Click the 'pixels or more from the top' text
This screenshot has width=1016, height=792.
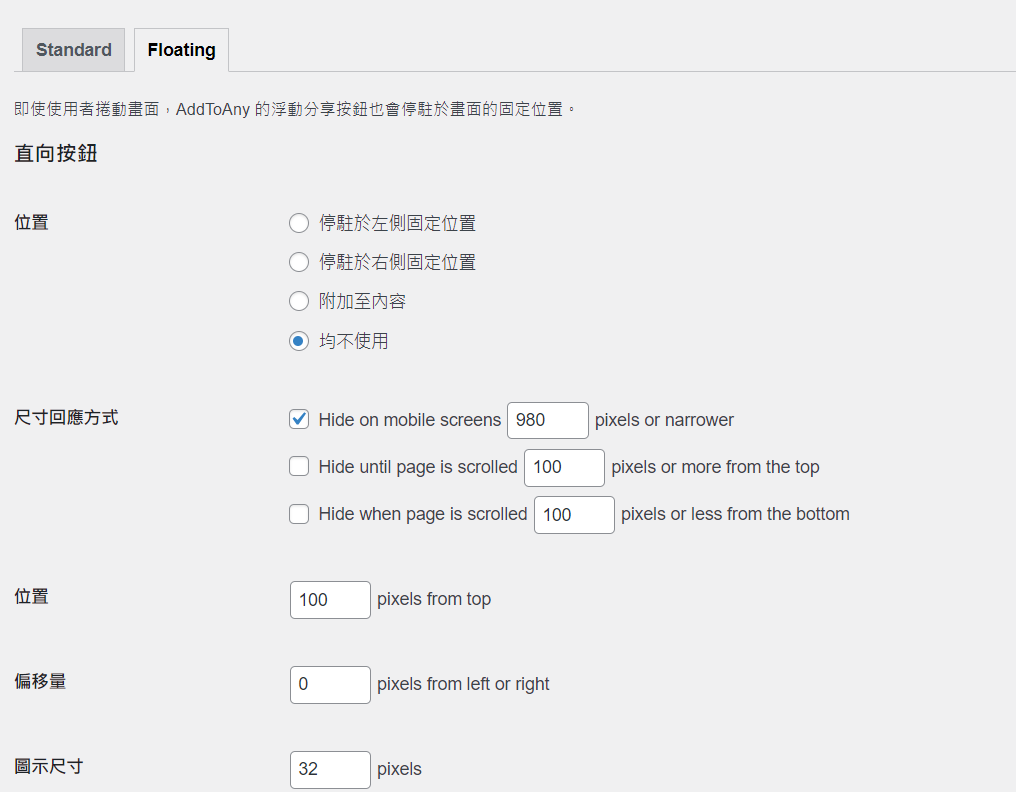click(715, 467)
